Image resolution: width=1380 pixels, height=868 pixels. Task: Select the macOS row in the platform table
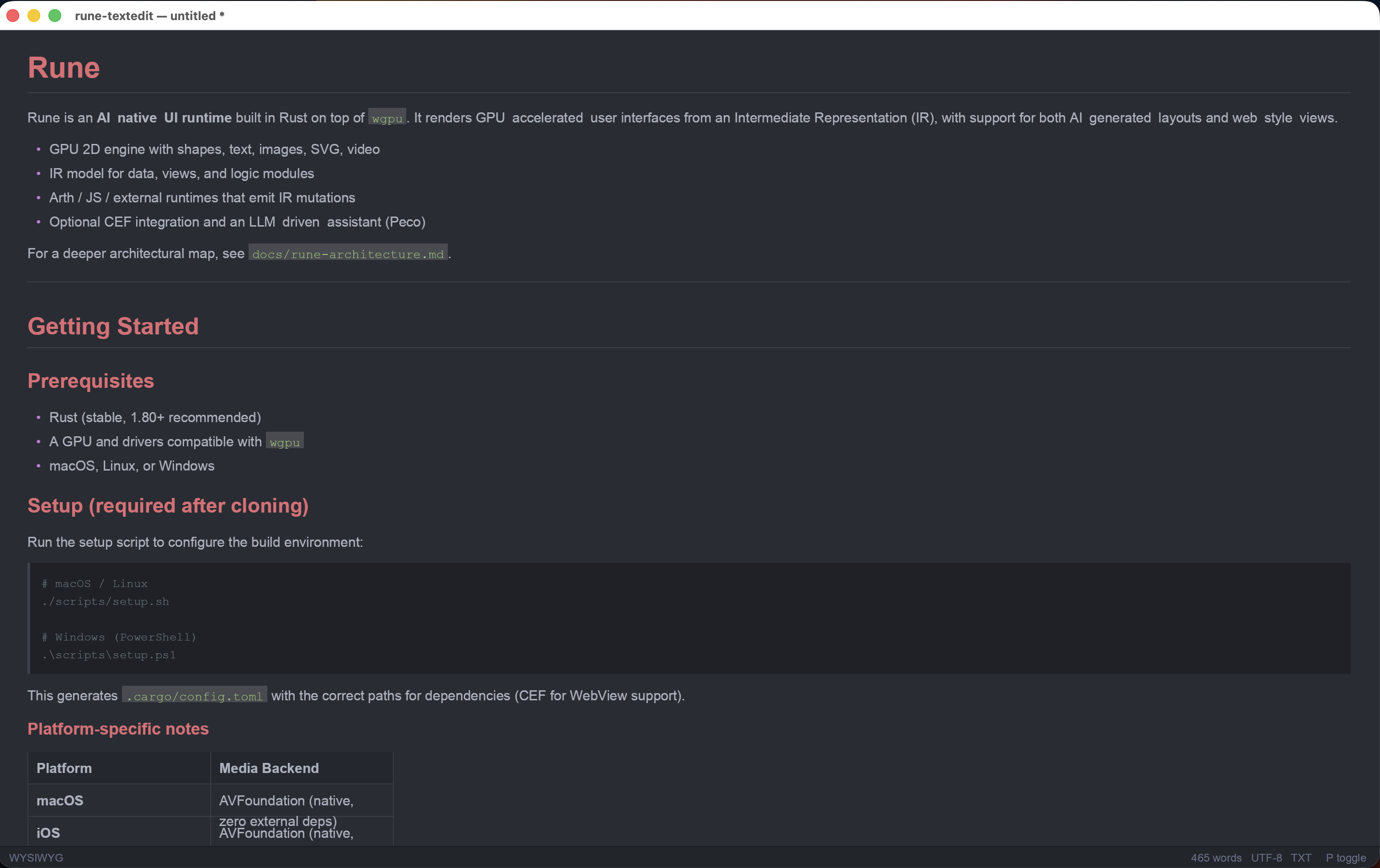pyautogui.click(x=59, y=801)
